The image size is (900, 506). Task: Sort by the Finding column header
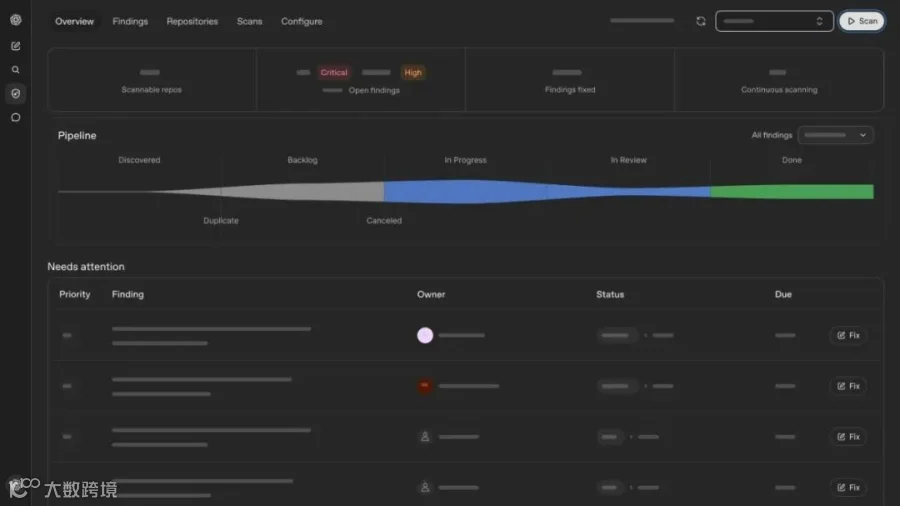128,294
